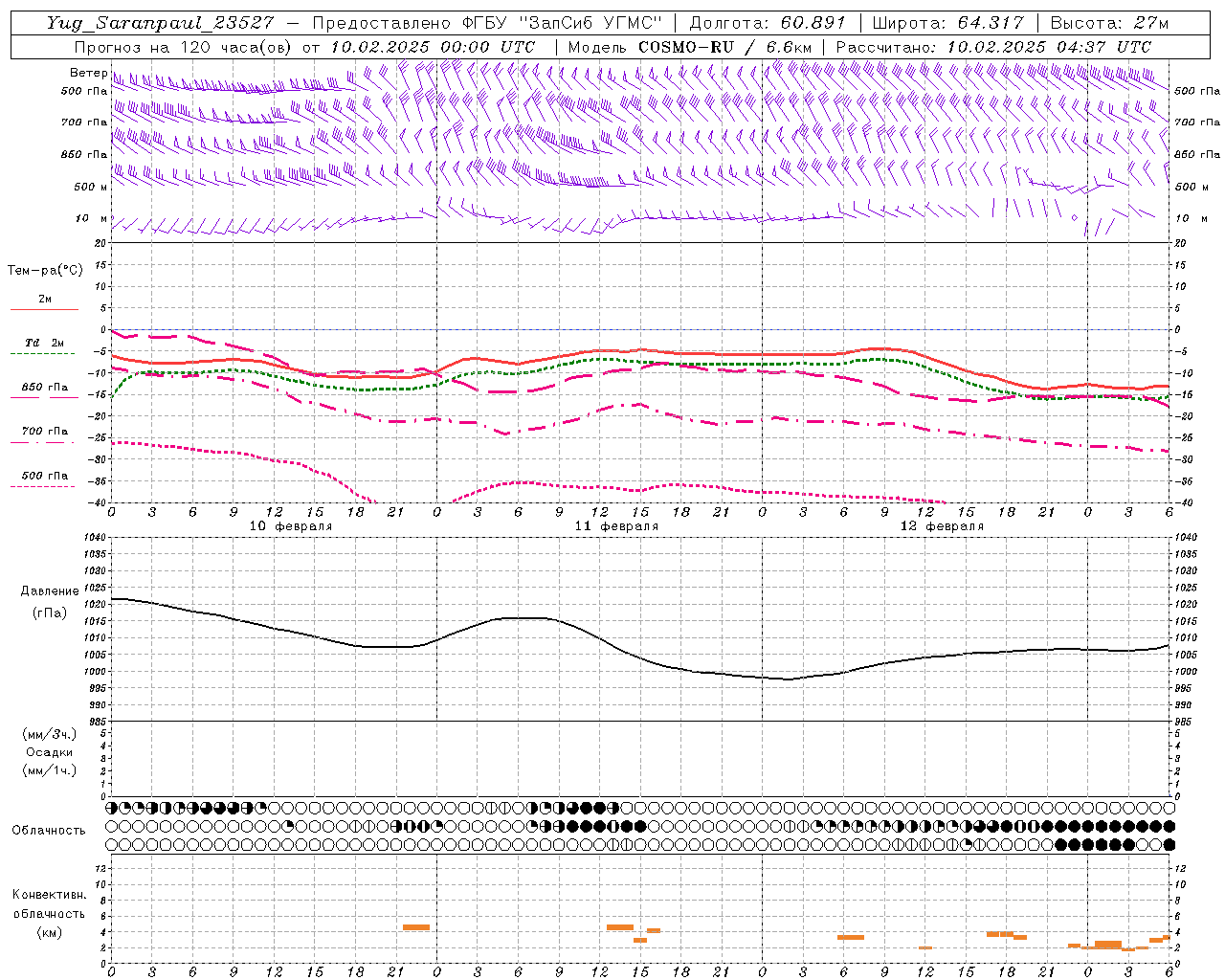Click the Рассчитано: 10.02.2025 04:37 UTC text
This screenshot has width=1225, height=980.
993,47
